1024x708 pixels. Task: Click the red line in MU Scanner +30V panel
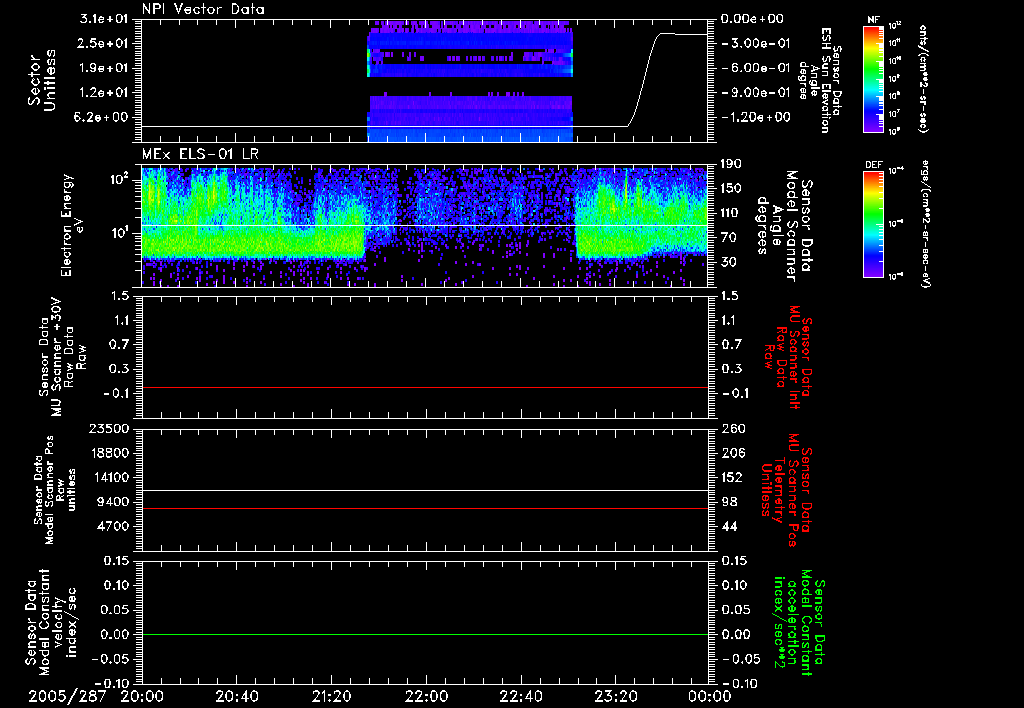coord(424,387)
